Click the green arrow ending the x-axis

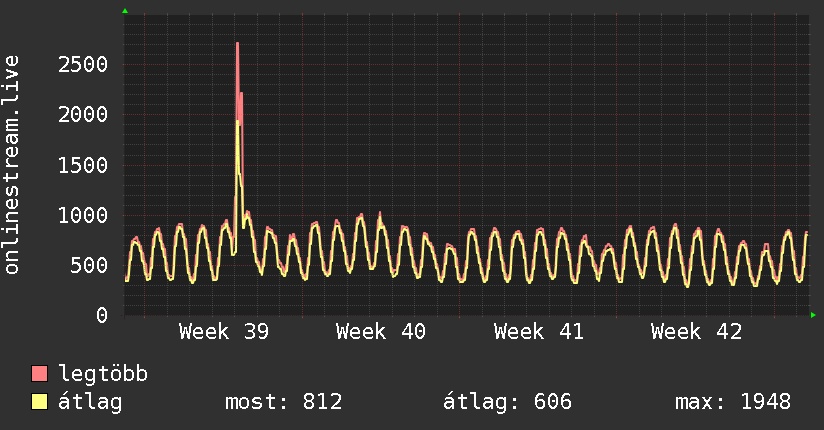[813, 315]
